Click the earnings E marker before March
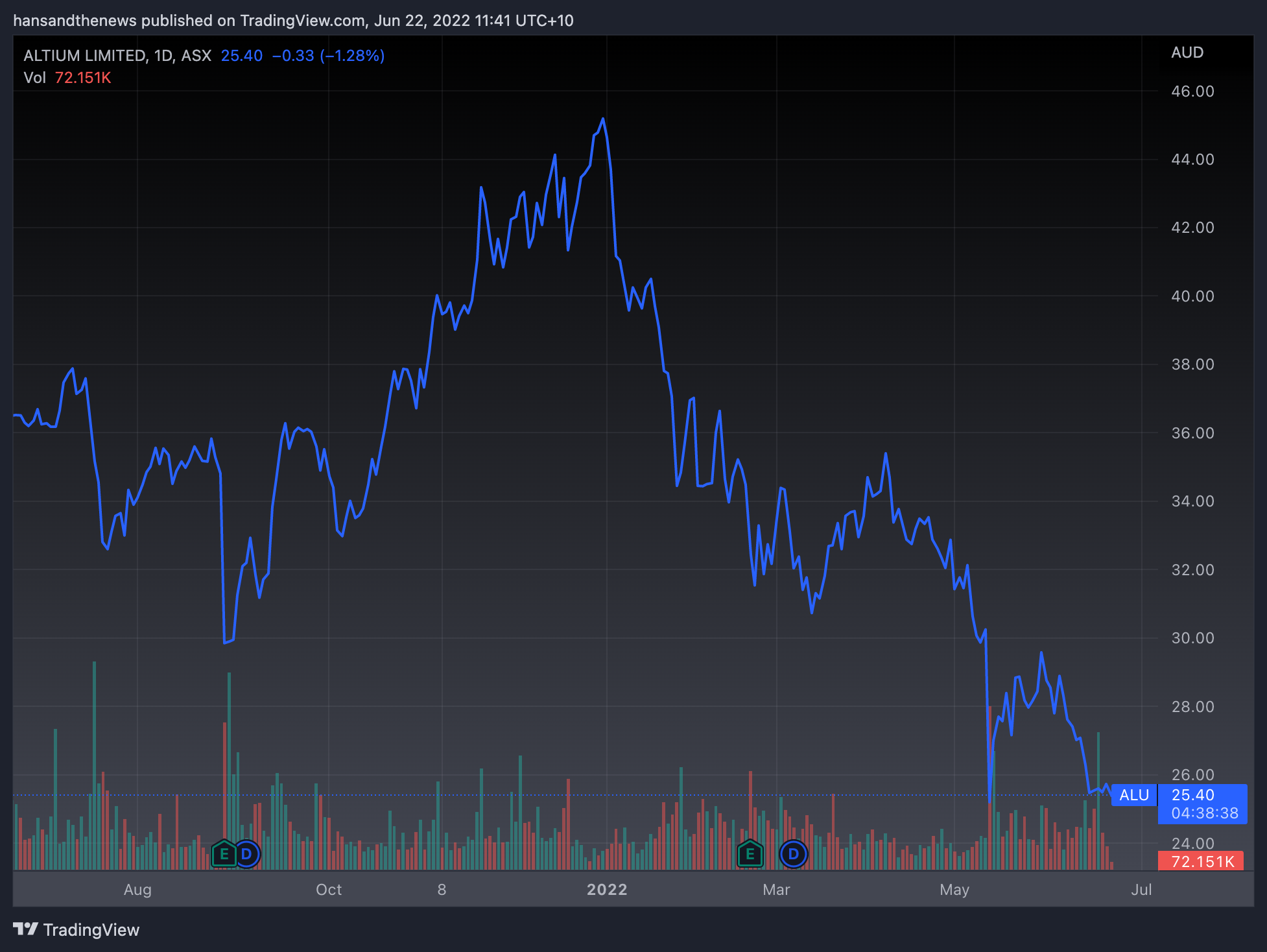 [x=750, y=854]
